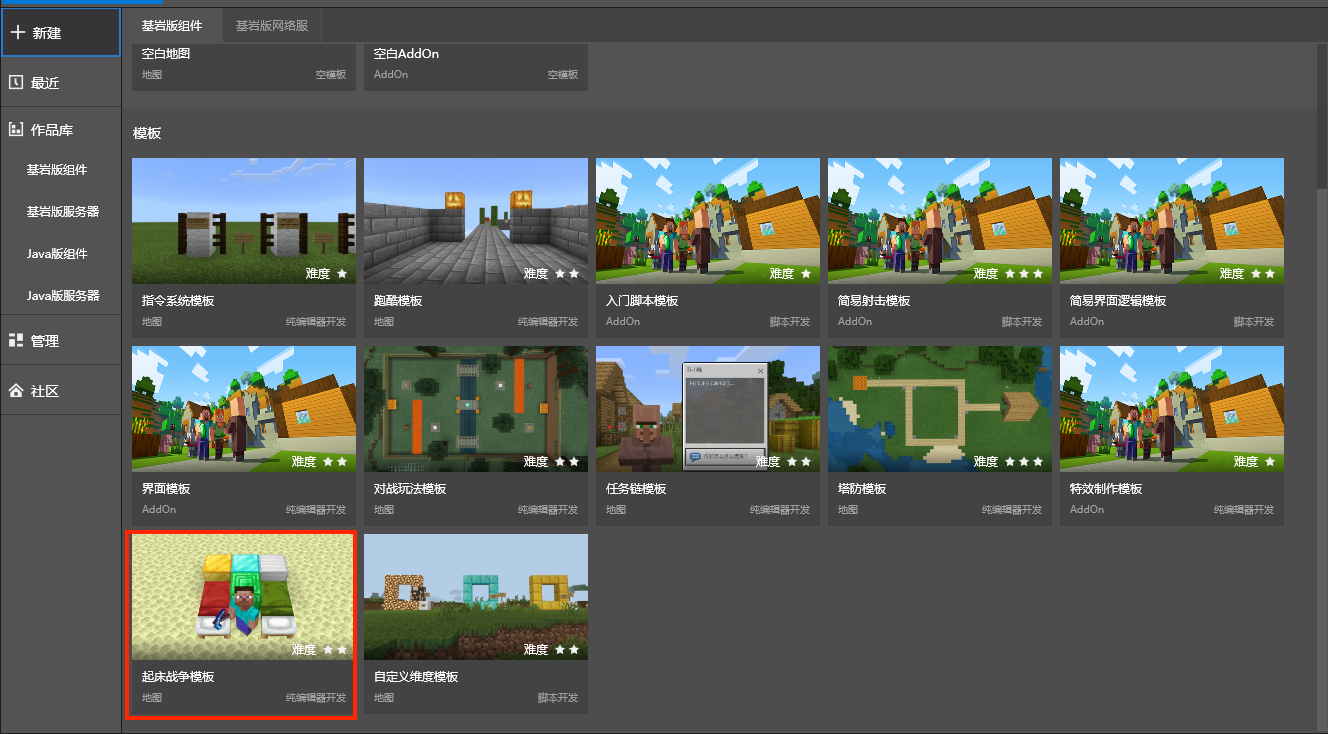Open the 简易射击模板 thumbnail

940,221
